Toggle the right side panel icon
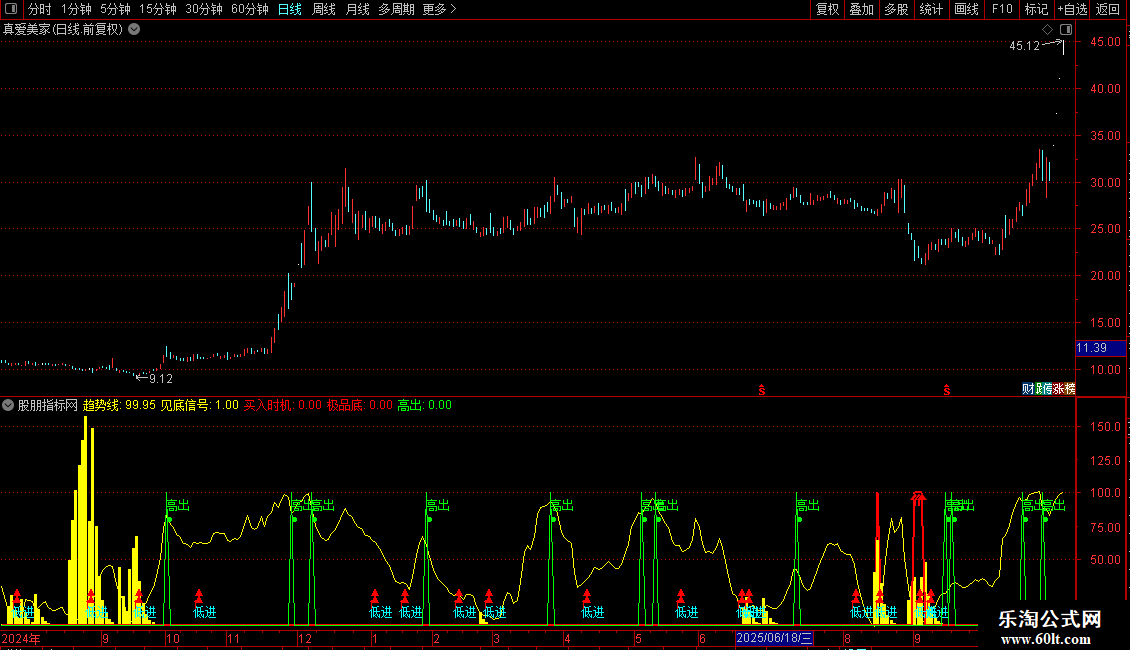 1066,30
